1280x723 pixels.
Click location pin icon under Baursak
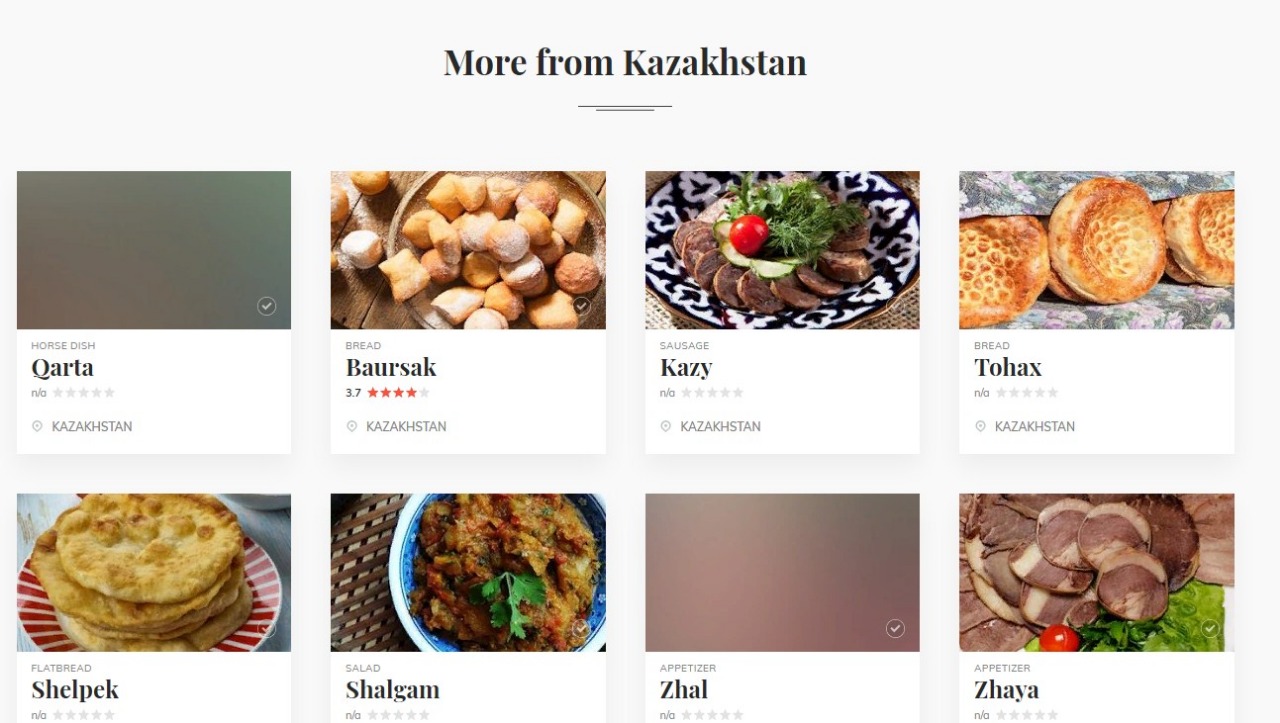click(352, 426)
